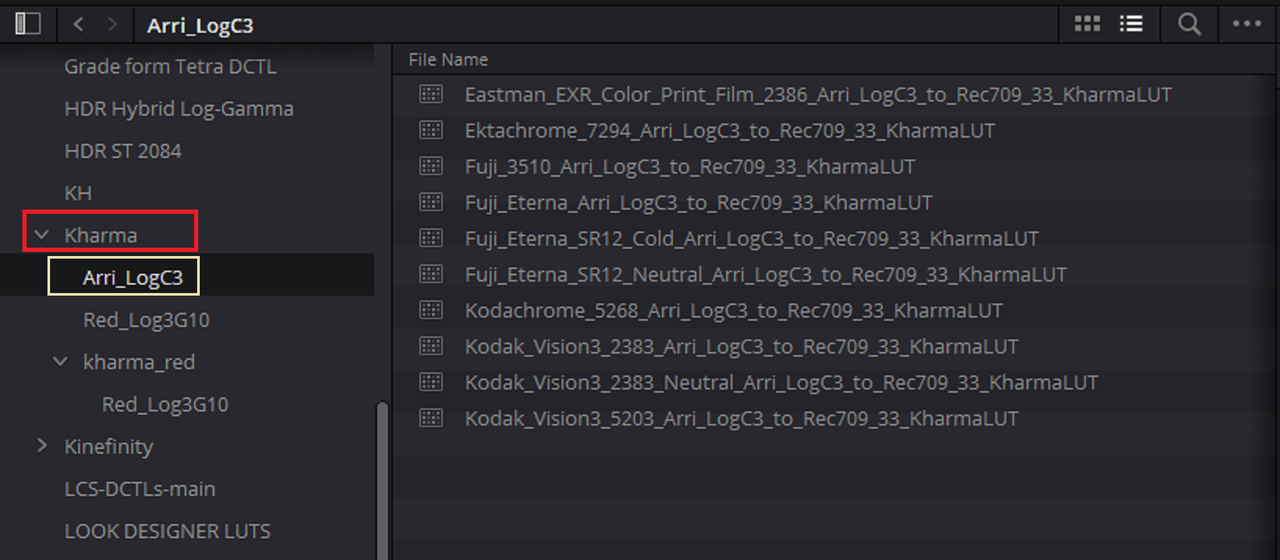Select the KH folder
Viewport: 1280px width, 560px height.
point(78,193)
